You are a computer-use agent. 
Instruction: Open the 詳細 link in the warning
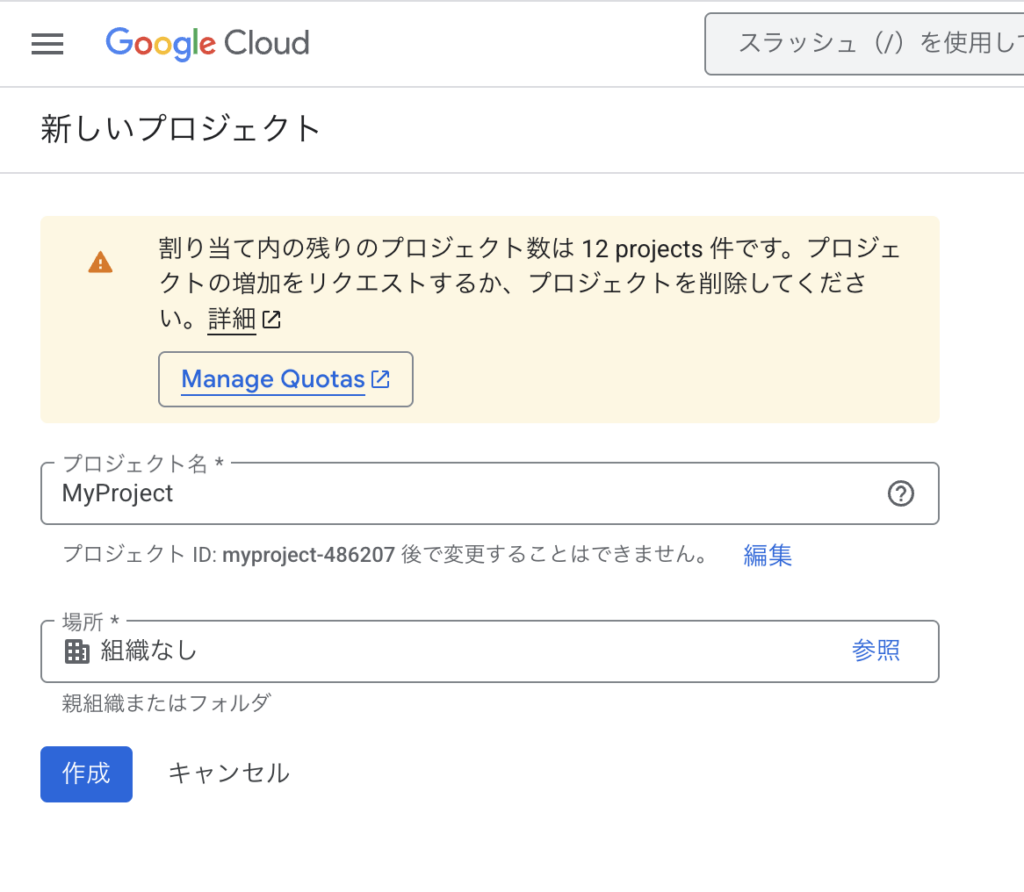coord(232,321)
